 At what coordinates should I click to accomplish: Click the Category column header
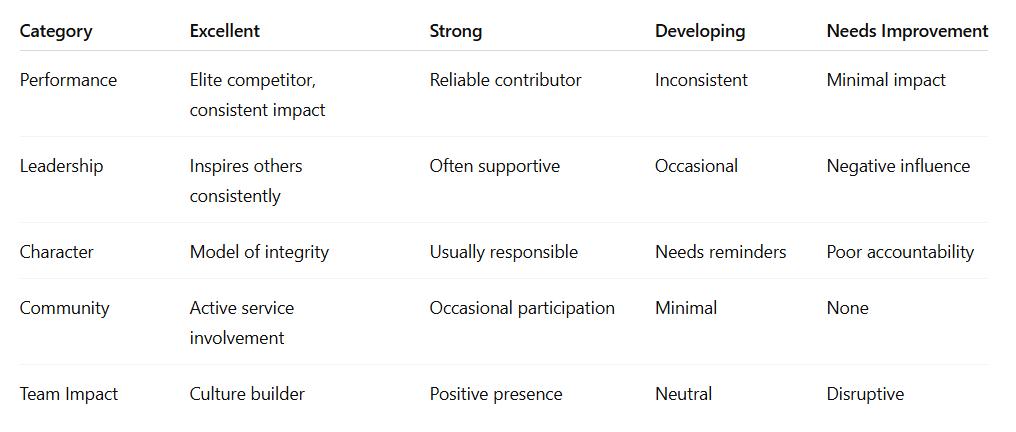point(56,31)
